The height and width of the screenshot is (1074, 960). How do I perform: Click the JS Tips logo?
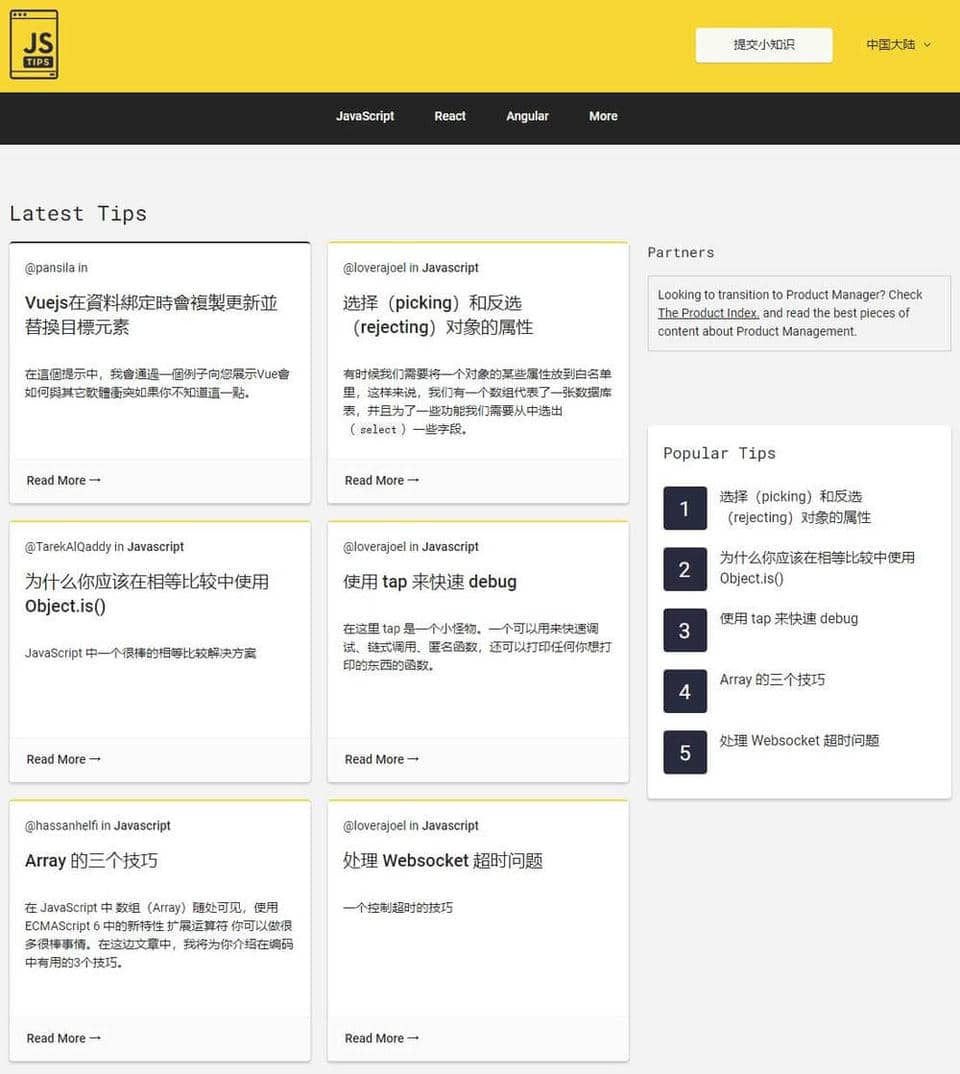pos(34,45)
